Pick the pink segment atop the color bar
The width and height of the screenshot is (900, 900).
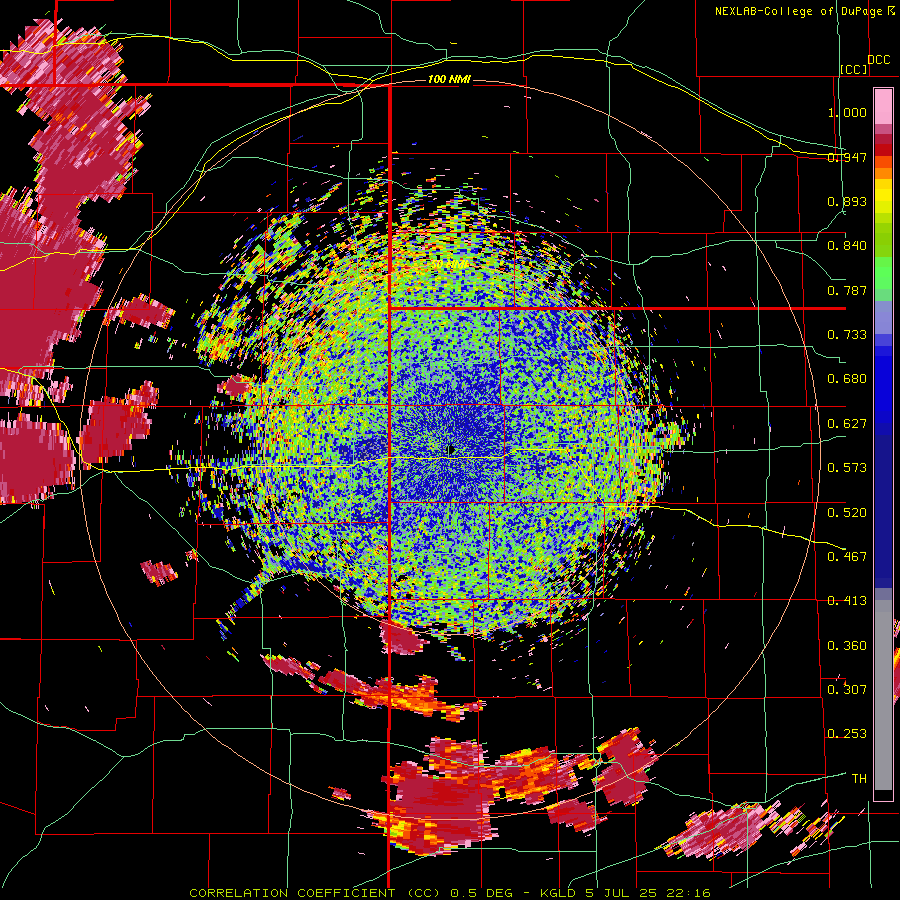tap(883, 107)
